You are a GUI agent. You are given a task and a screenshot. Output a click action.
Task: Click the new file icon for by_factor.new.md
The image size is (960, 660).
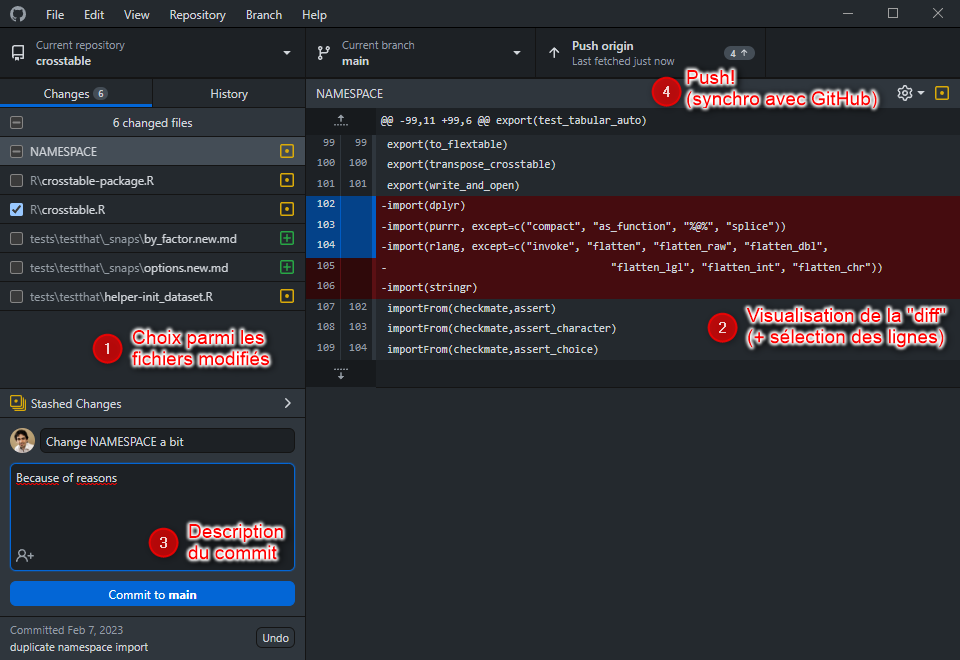(x=287, y=239)
